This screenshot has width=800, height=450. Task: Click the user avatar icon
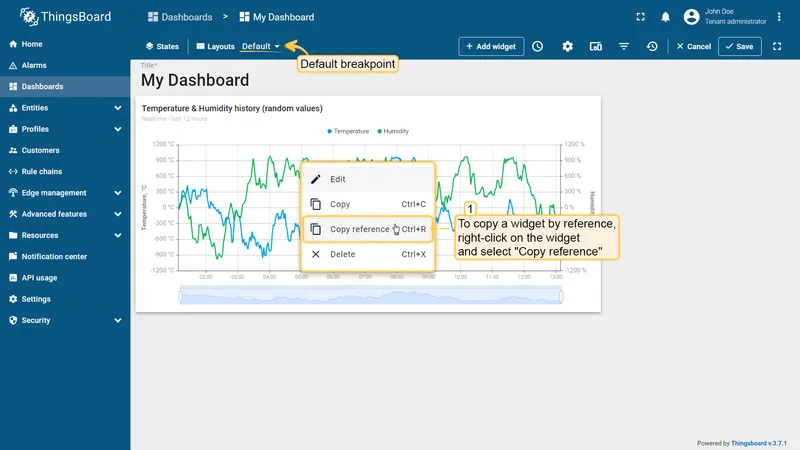pyautogui.click(x=691, y=17)
